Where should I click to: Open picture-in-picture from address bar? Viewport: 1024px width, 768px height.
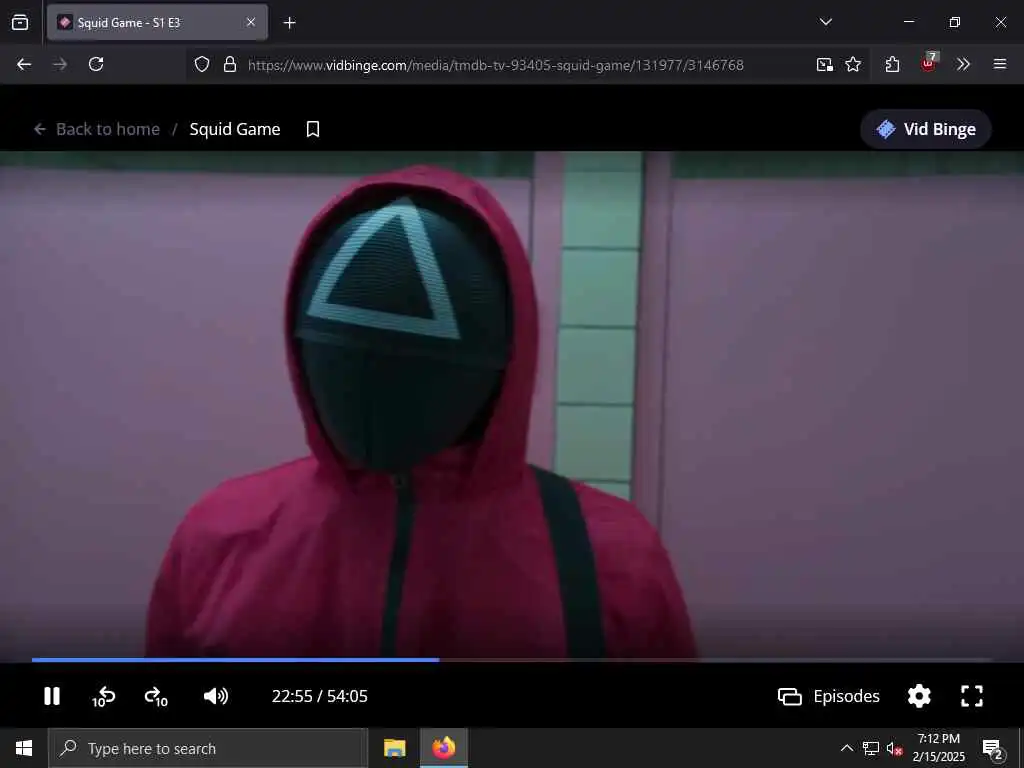point(824,64)
